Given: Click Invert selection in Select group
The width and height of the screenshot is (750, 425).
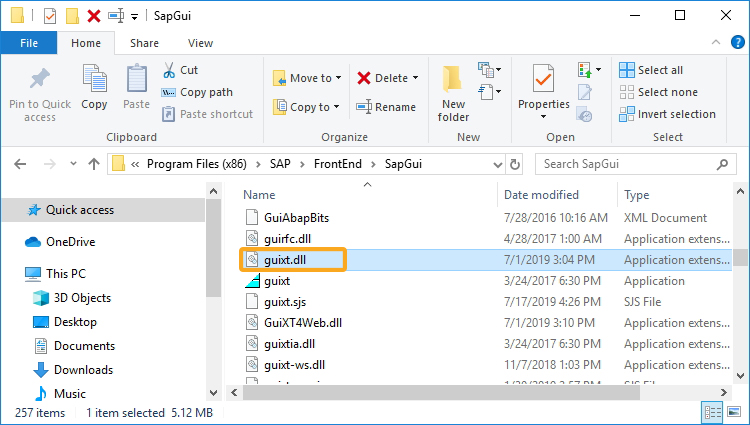Looking at the screenshot, I should click(667, 114).
